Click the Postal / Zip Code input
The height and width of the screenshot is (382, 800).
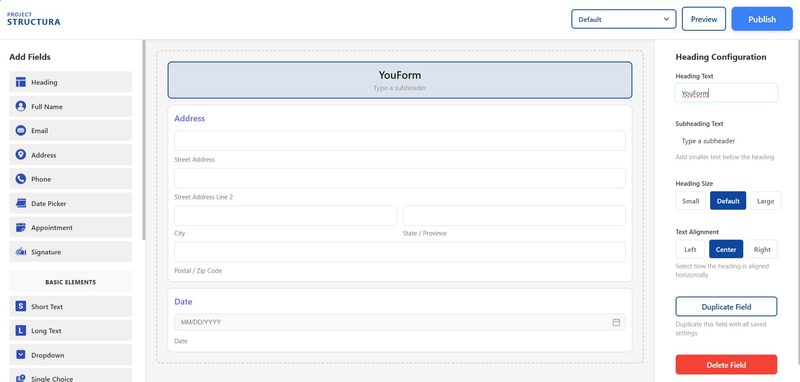pyautogui.click(x=399, y=252)
